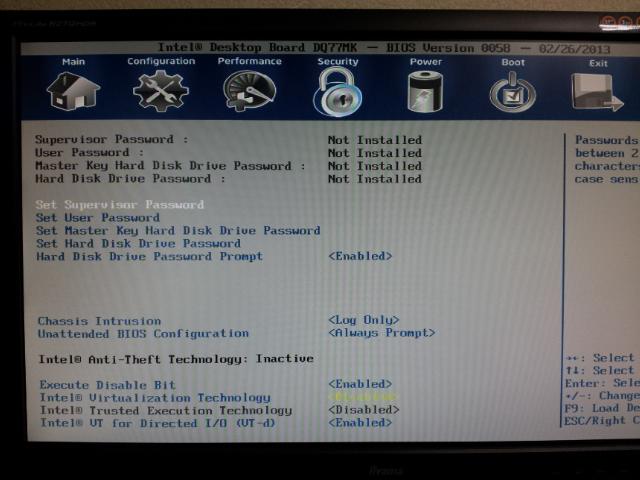Click the ESC/Right Click hint

tap(602, 421)
